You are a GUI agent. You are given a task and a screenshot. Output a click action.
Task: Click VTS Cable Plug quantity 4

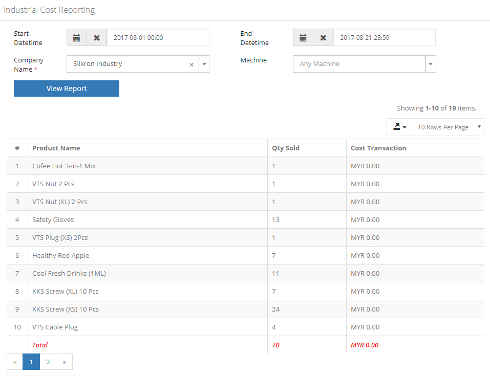tap(274, 327)
